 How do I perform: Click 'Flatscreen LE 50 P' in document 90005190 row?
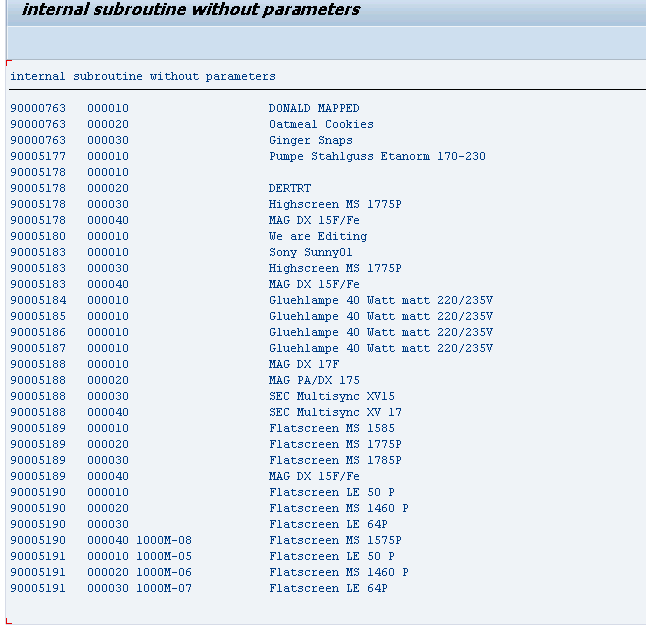coord(332,492)
